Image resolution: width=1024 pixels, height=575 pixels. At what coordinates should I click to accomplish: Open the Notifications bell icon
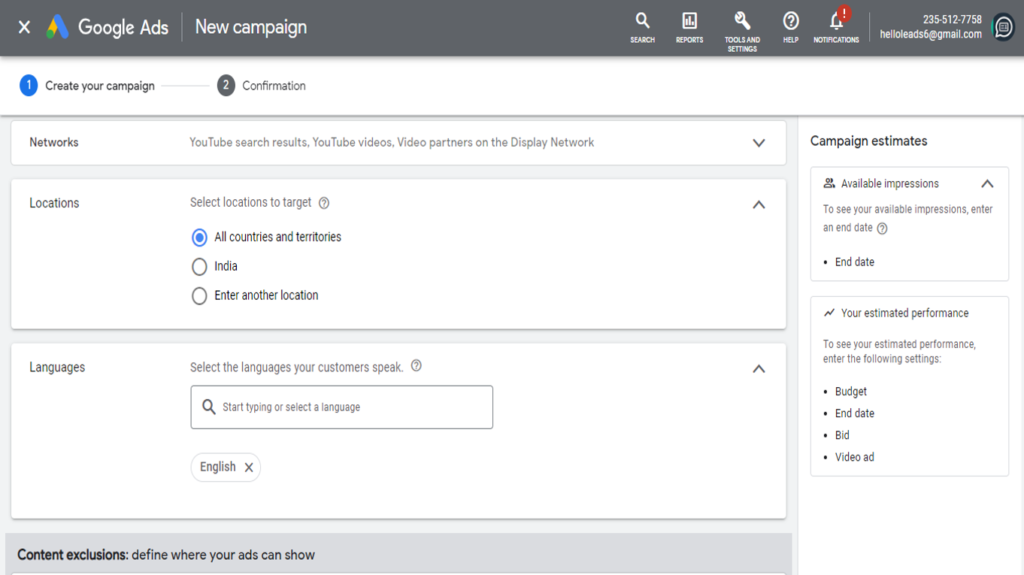click(836, 21)
